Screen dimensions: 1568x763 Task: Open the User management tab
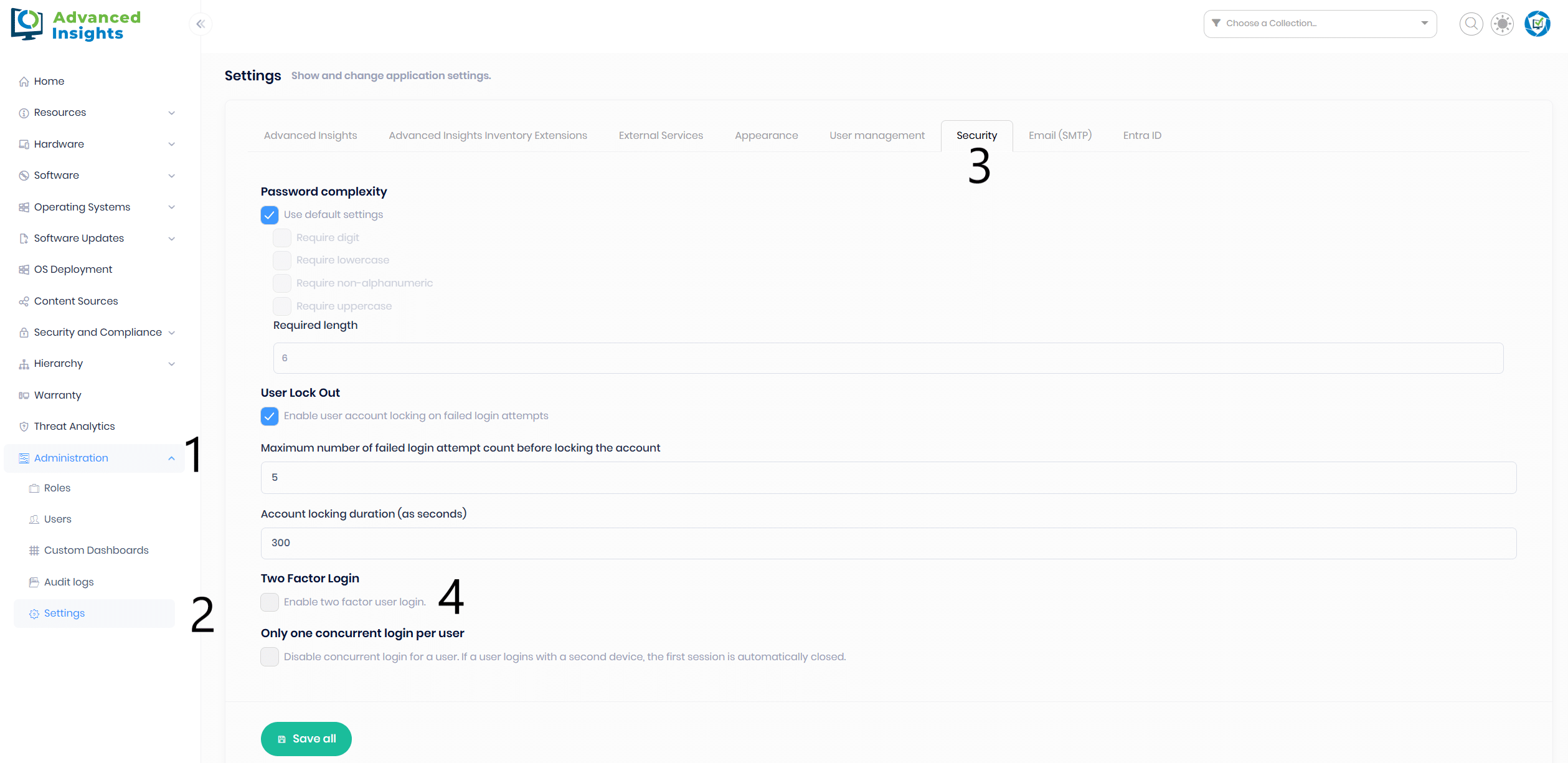pos(877,136)
